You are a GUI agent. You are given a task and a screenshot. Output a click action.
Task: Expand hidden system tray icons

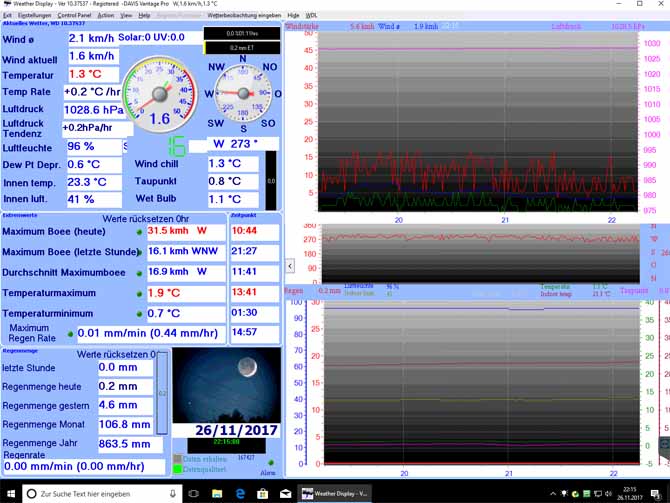(x=551, y=494)
